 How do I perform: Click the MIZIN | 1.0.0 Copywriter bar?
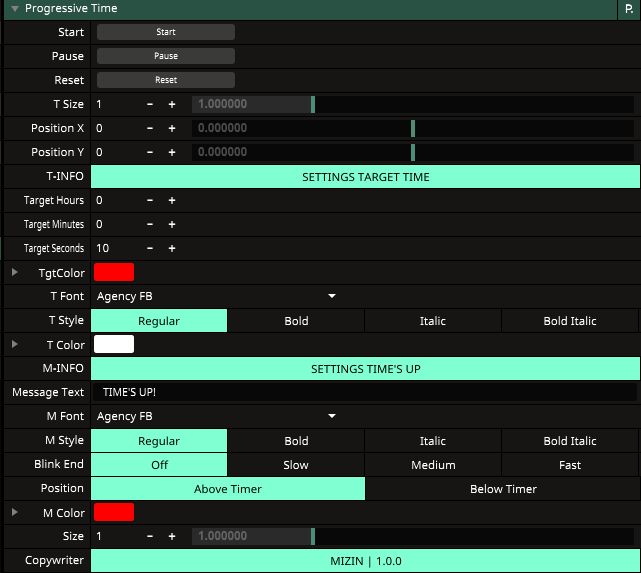[365, 561]
